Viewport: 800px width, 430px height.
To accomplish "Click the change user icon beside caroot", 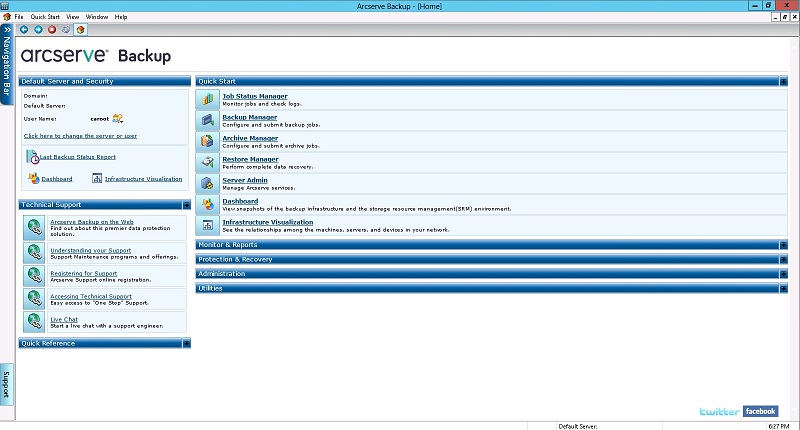I will 118,118.
